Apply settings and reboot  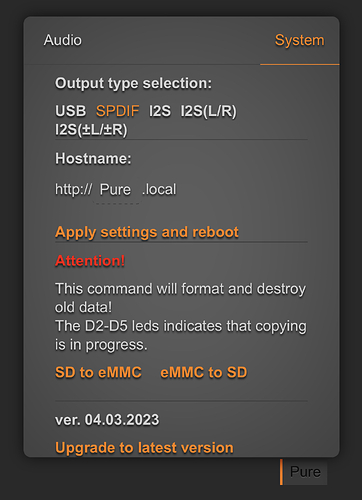[147, 232]
